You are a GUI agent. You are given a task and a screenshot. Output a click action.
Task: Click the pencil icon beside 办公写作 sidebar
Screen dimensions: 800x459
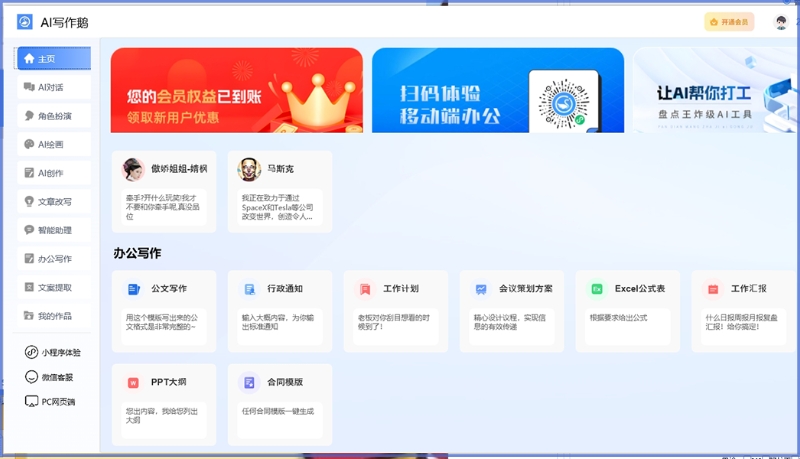[x=29, y=259]
